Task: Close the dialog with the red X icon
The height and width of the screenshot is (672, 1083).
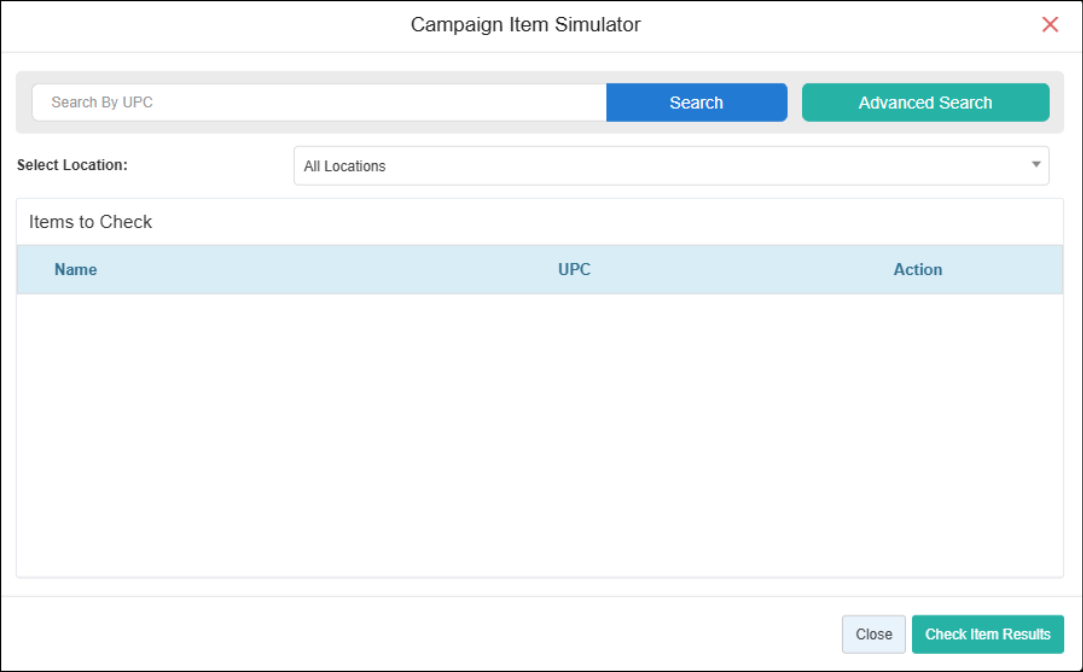Action: point(1050,25)
